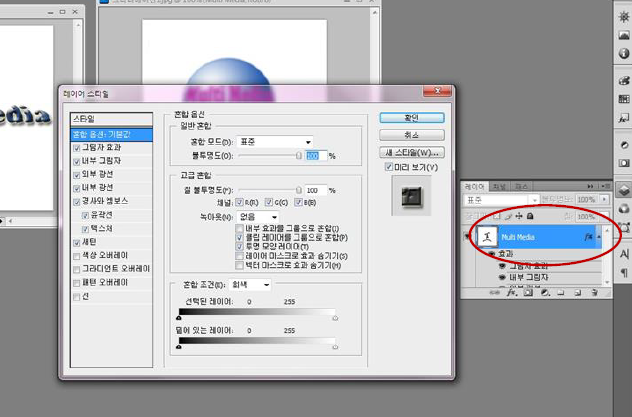Click the delete layer trash icon

(595, 293)
